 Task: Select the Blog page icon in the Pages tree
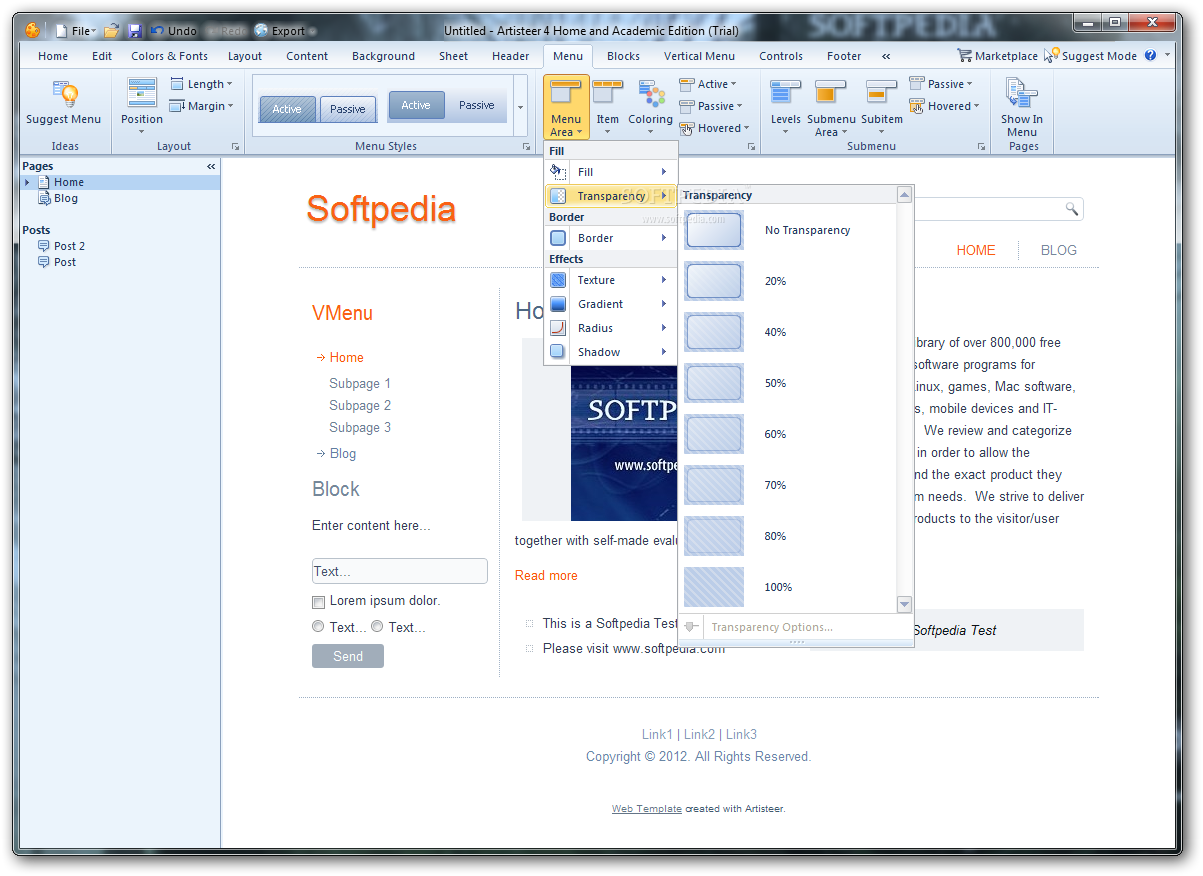pos(44,198)
